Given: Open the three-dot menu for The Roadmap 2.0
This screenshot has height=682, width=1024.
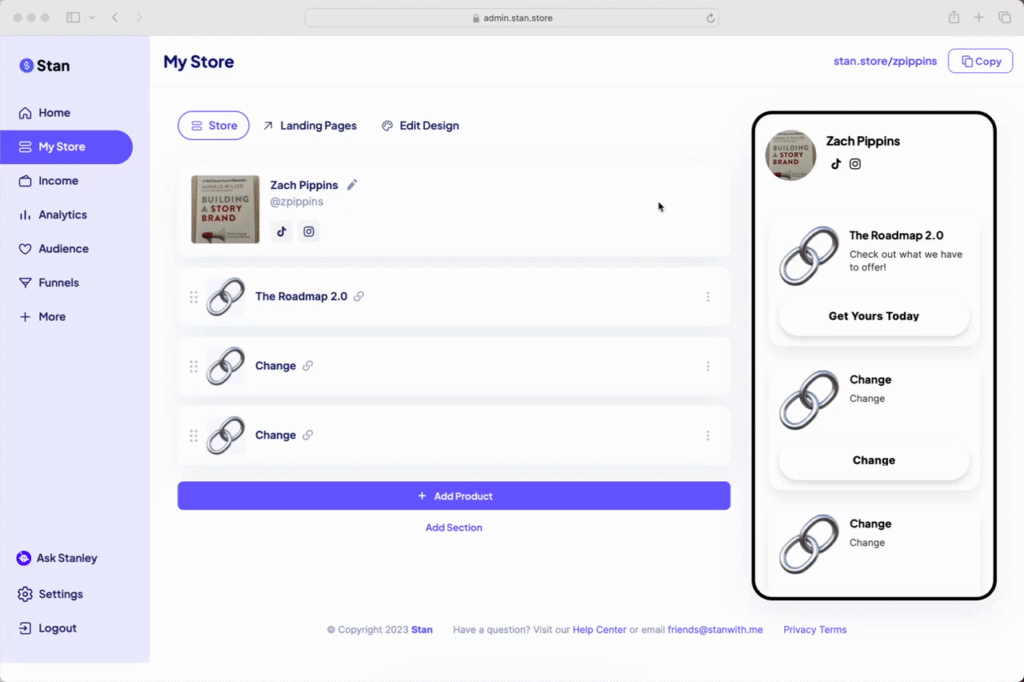Looking at the screenshot, I should [708, 296].
